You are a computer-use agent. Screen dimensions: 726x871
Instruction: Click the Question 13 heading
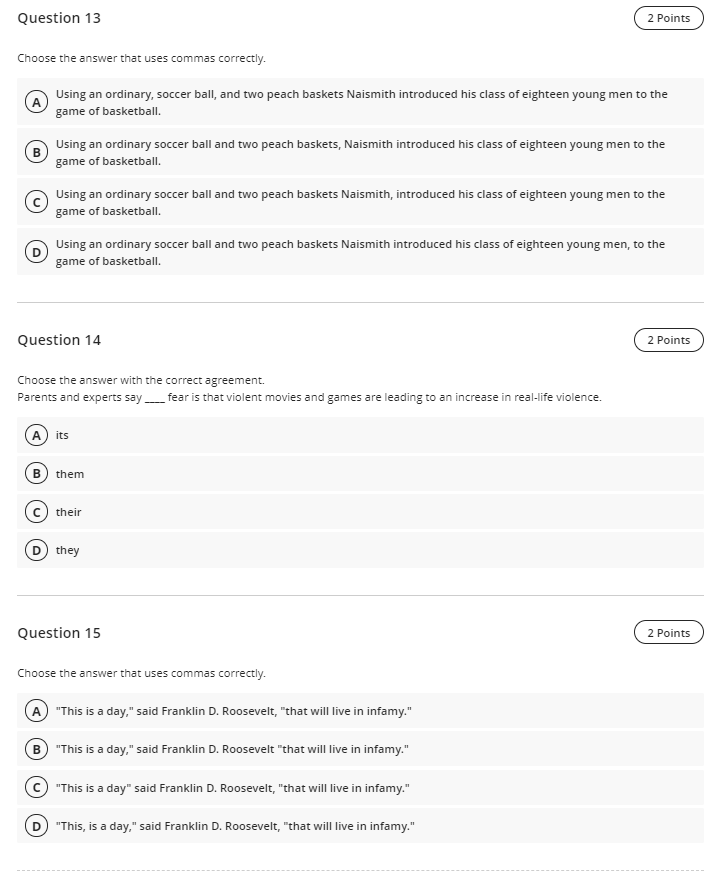point(57,17)
